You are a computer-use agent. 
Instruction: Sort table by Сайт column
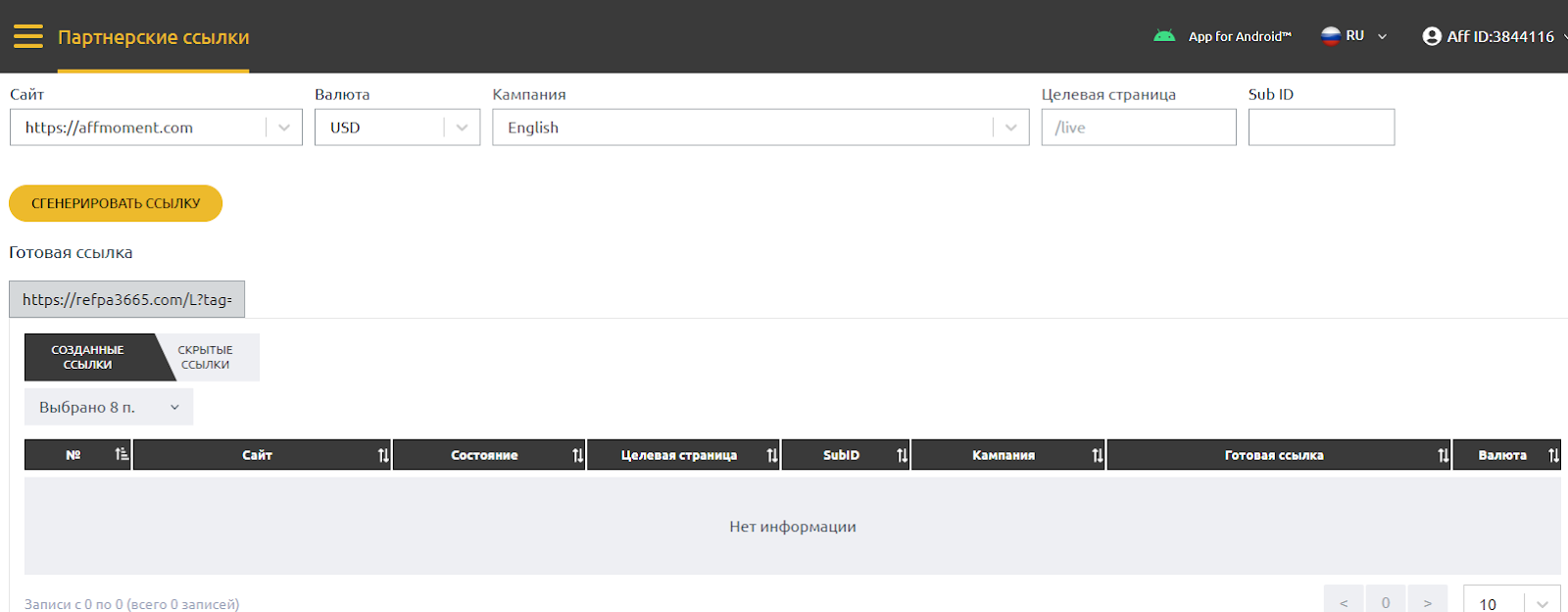(x=383, y=455)
